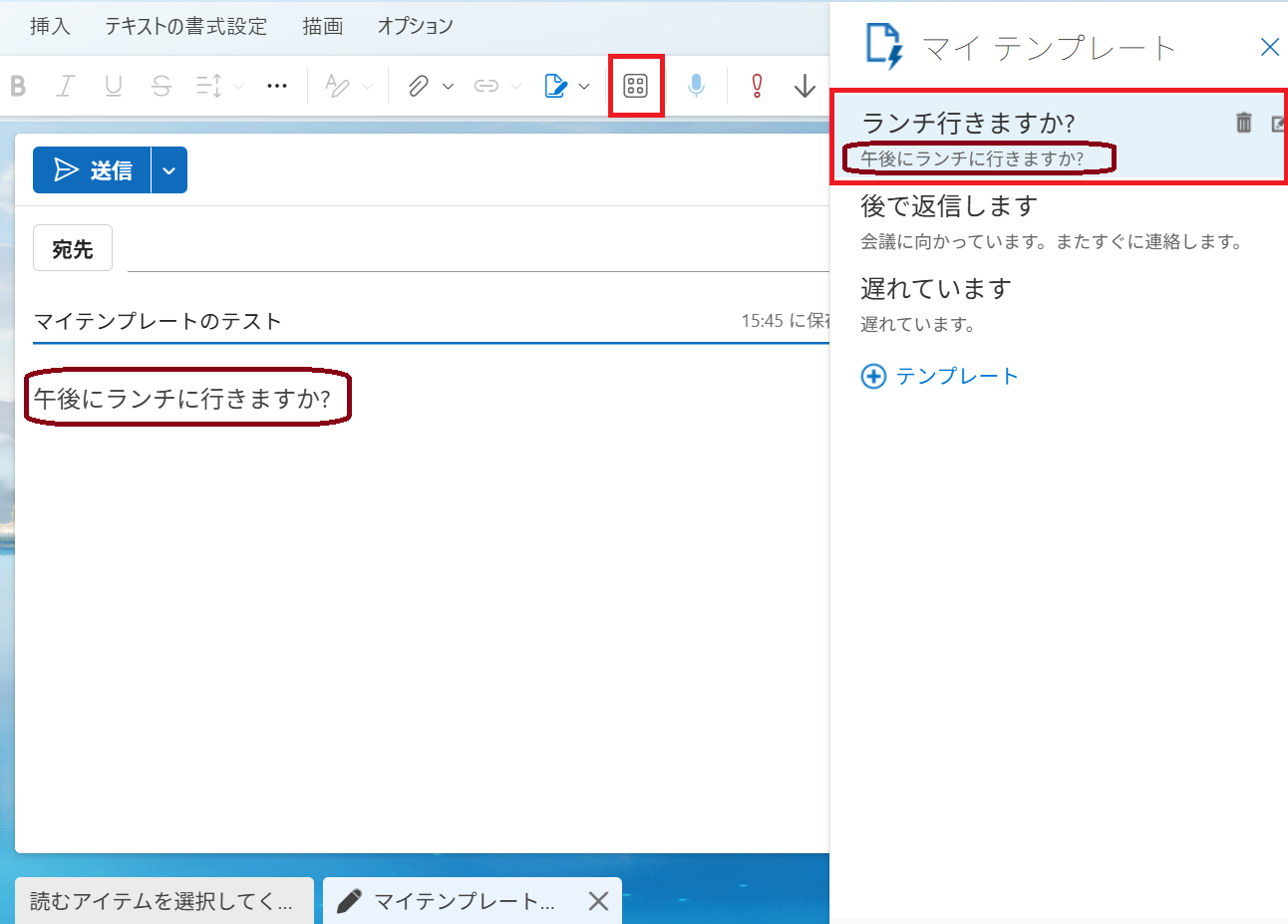Open the 描画 tab
1288x924 pixels.
[323, 26]
